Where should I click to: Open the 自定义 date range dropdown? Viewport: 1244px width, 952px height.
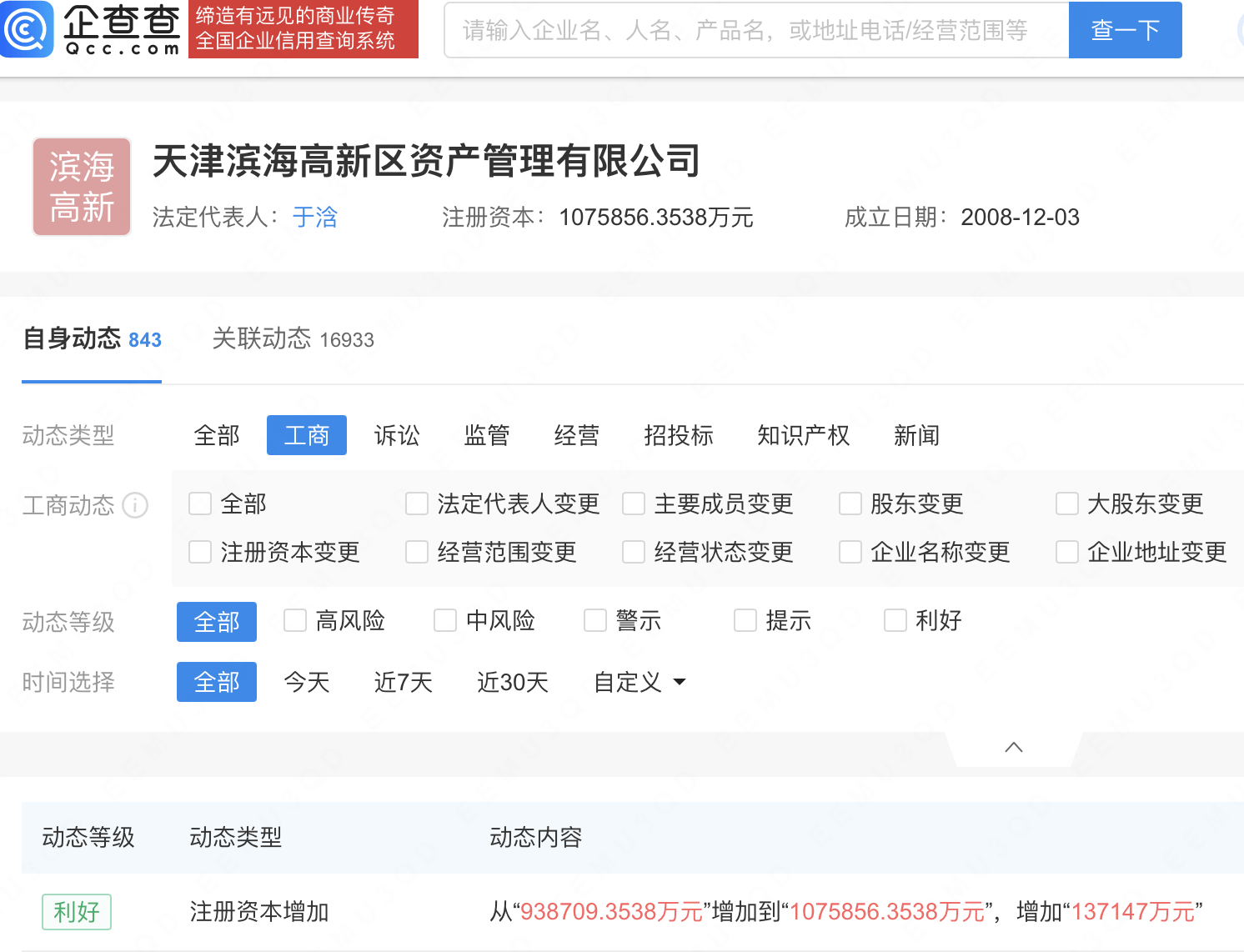pyautogui.click(x=638, y=682)
